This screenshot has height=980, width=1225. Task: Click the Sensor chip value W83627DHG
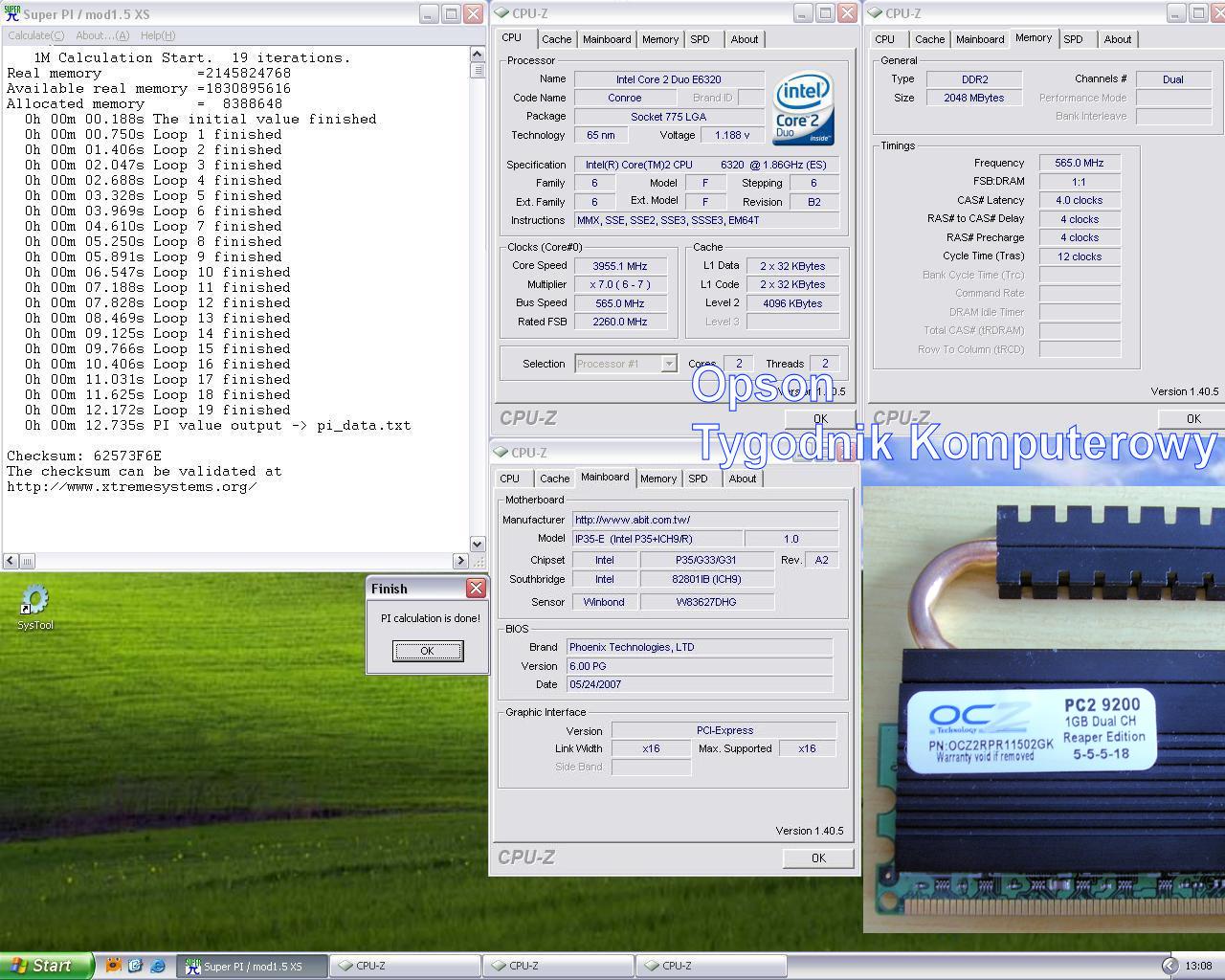tap(706, 602)
